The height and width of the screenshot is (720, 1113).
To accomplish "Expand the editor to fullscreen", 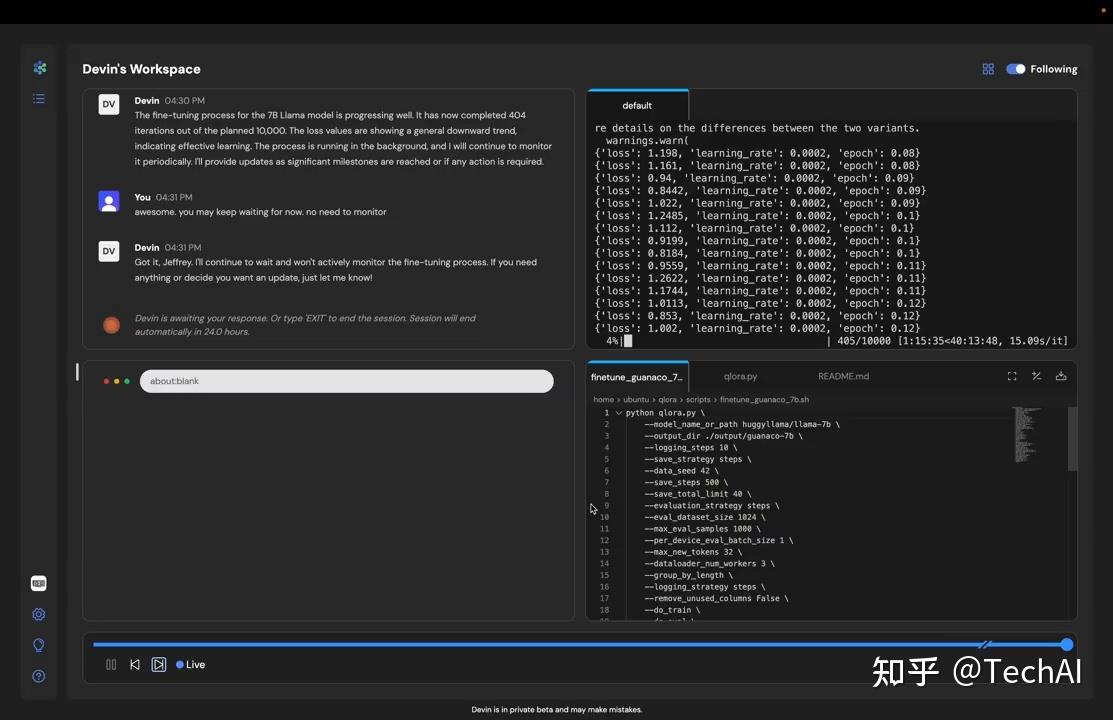I will pyautogui.click(x=1012, y=376).
